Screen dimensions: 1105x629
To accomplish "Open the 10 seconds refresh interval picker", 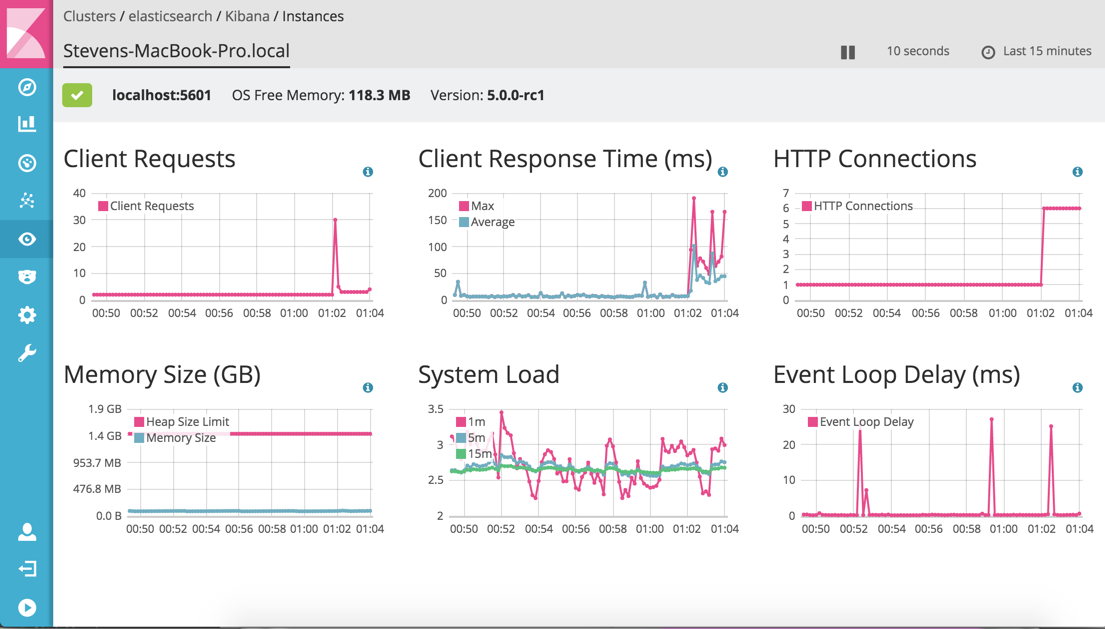I will [x=917, y=51].
